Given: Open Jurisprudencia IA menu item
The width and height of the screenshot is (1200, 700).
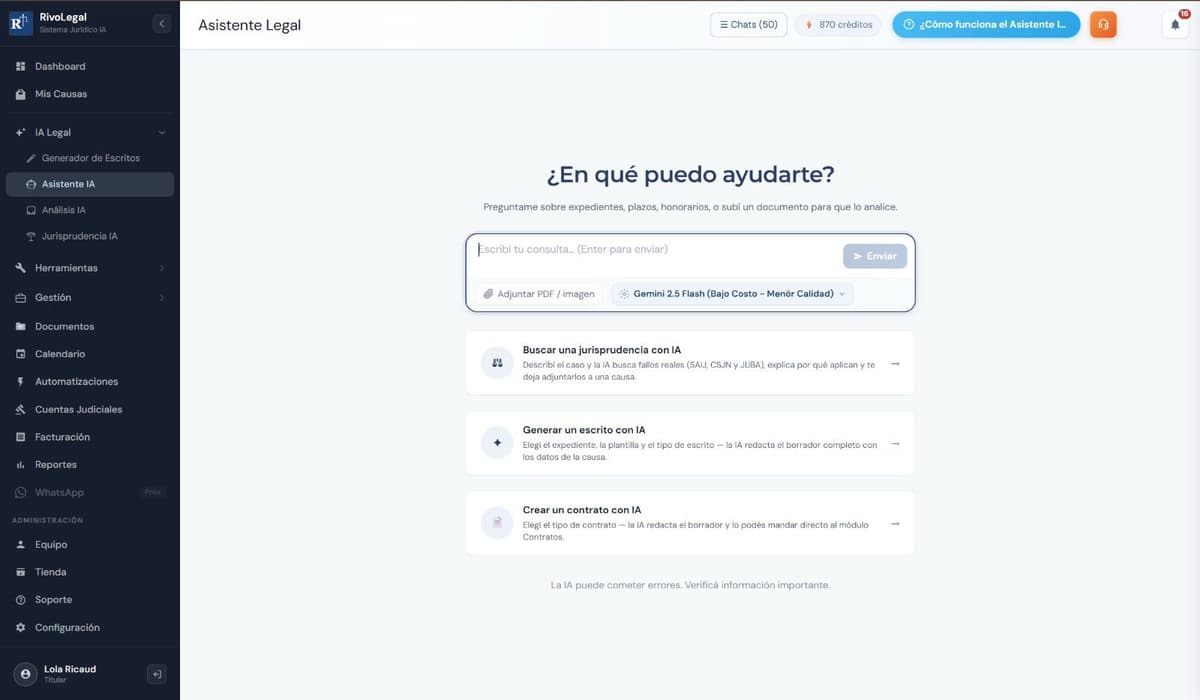Looking at the screenshot, I should coord(90,236).
